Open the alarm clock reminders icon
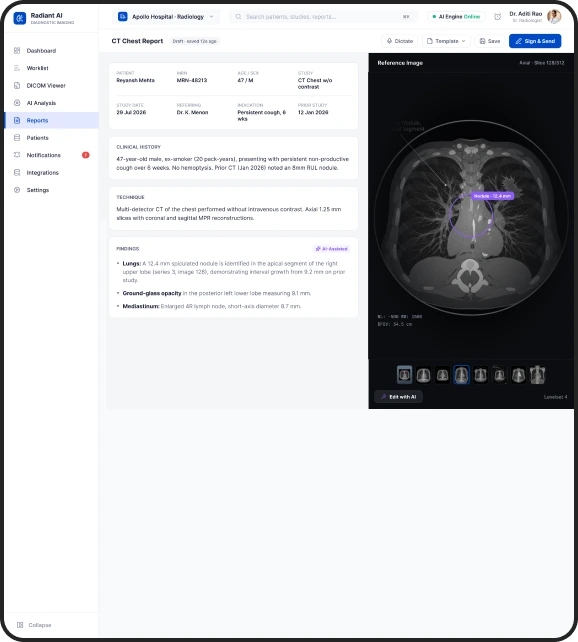Screen dimensions: 578x642 click(x=497, y=17)
